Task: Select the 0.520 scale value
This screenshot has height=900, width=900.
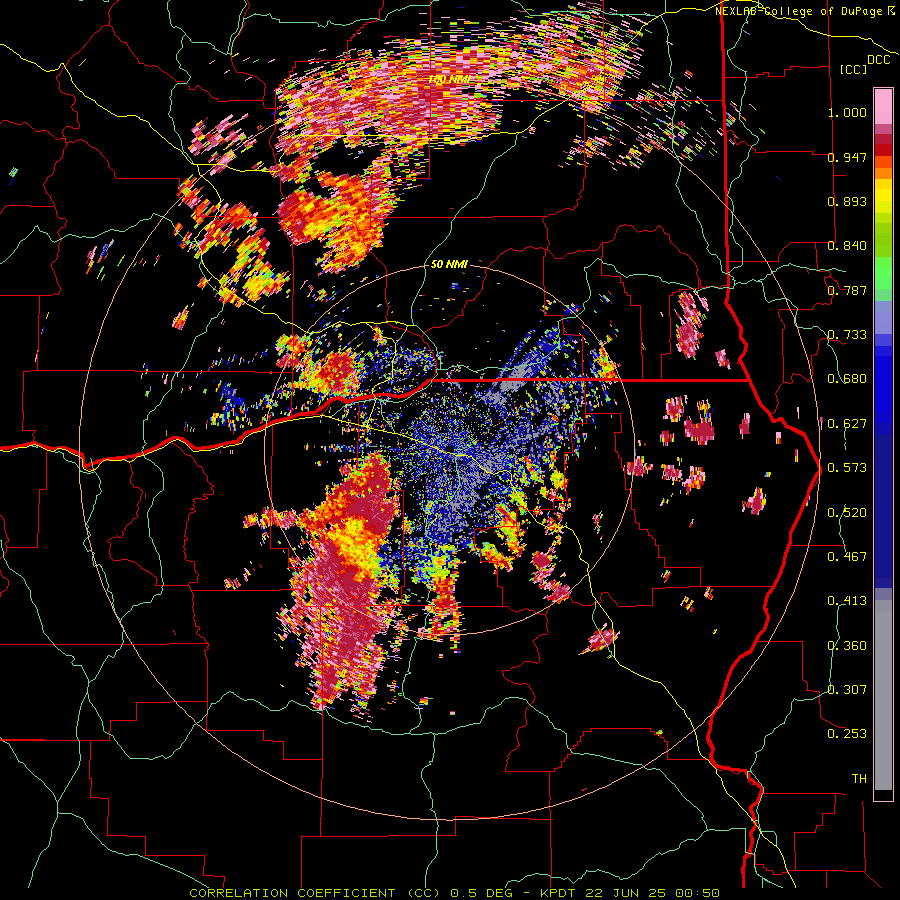Action: pyautogui.click(x=847, y=513)
